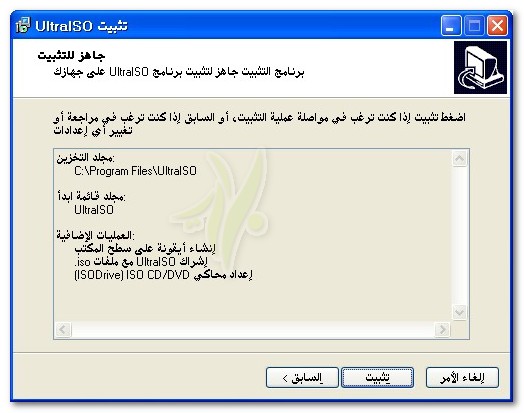Viewport: 524px width, 413px height.
Task: Close the UltraISO setup window
Action: pos(497,25)
